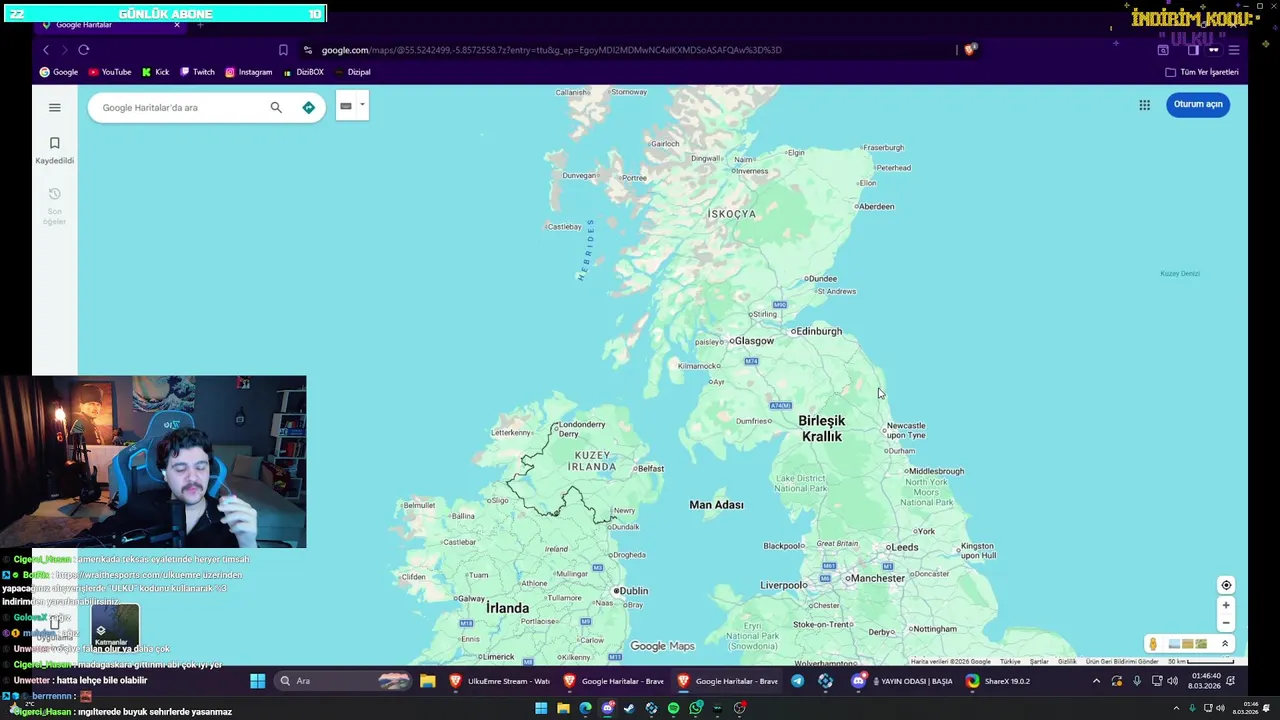The image size is (1280, 720).
Task: Click the Şartlar terms link
Action: click(x=1039, y=661)
